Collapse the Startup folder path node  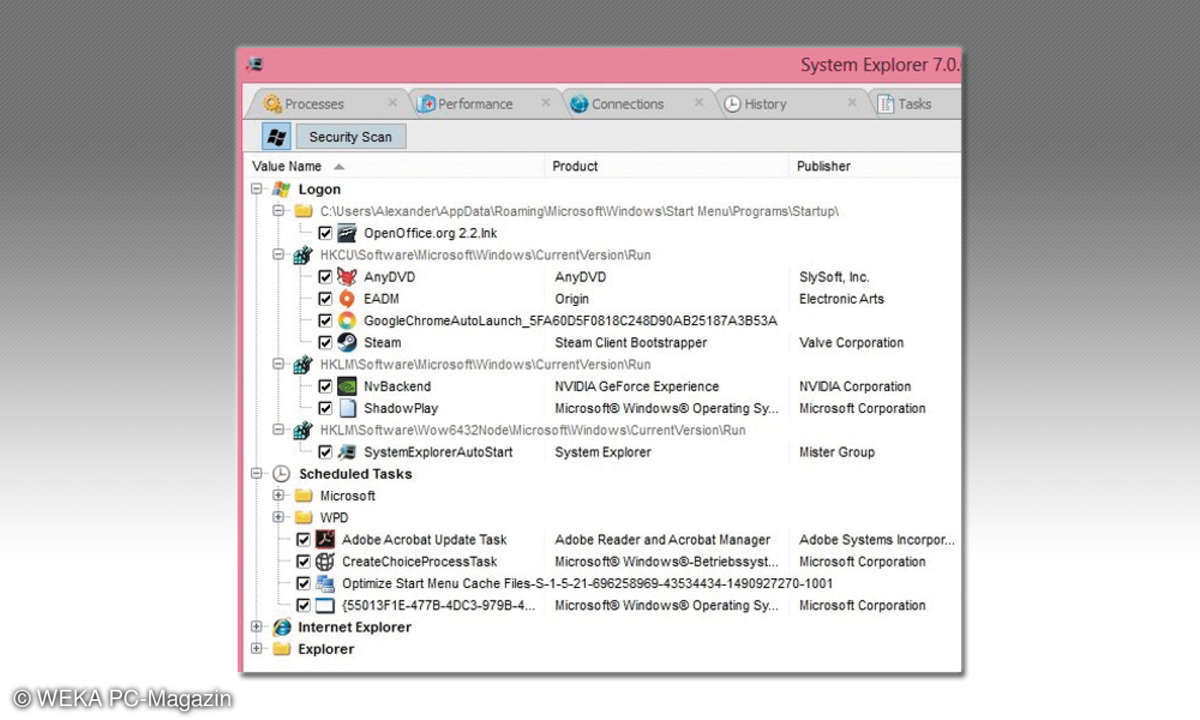click(279, 211)
